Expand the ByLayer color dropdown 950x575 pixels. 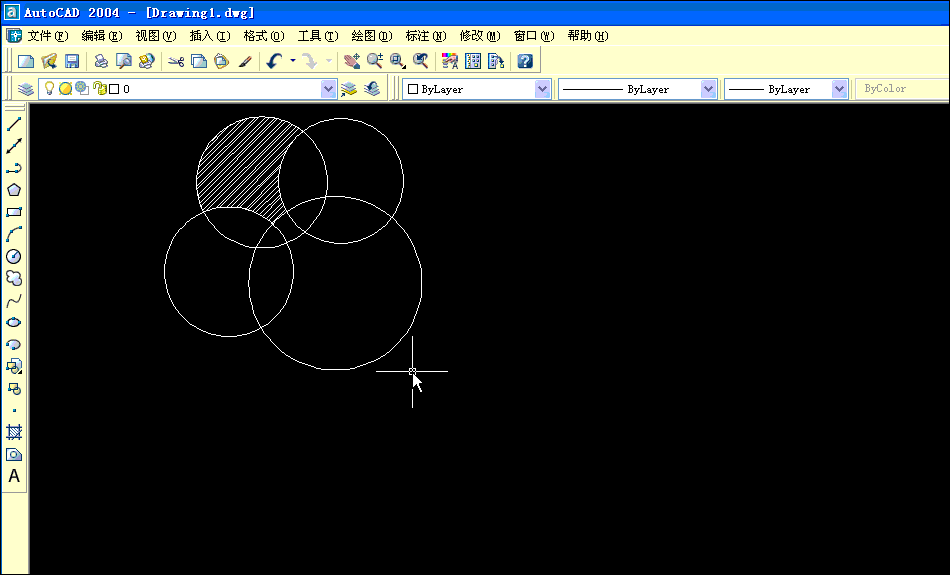pyautogui.click(x=542, y=89)
